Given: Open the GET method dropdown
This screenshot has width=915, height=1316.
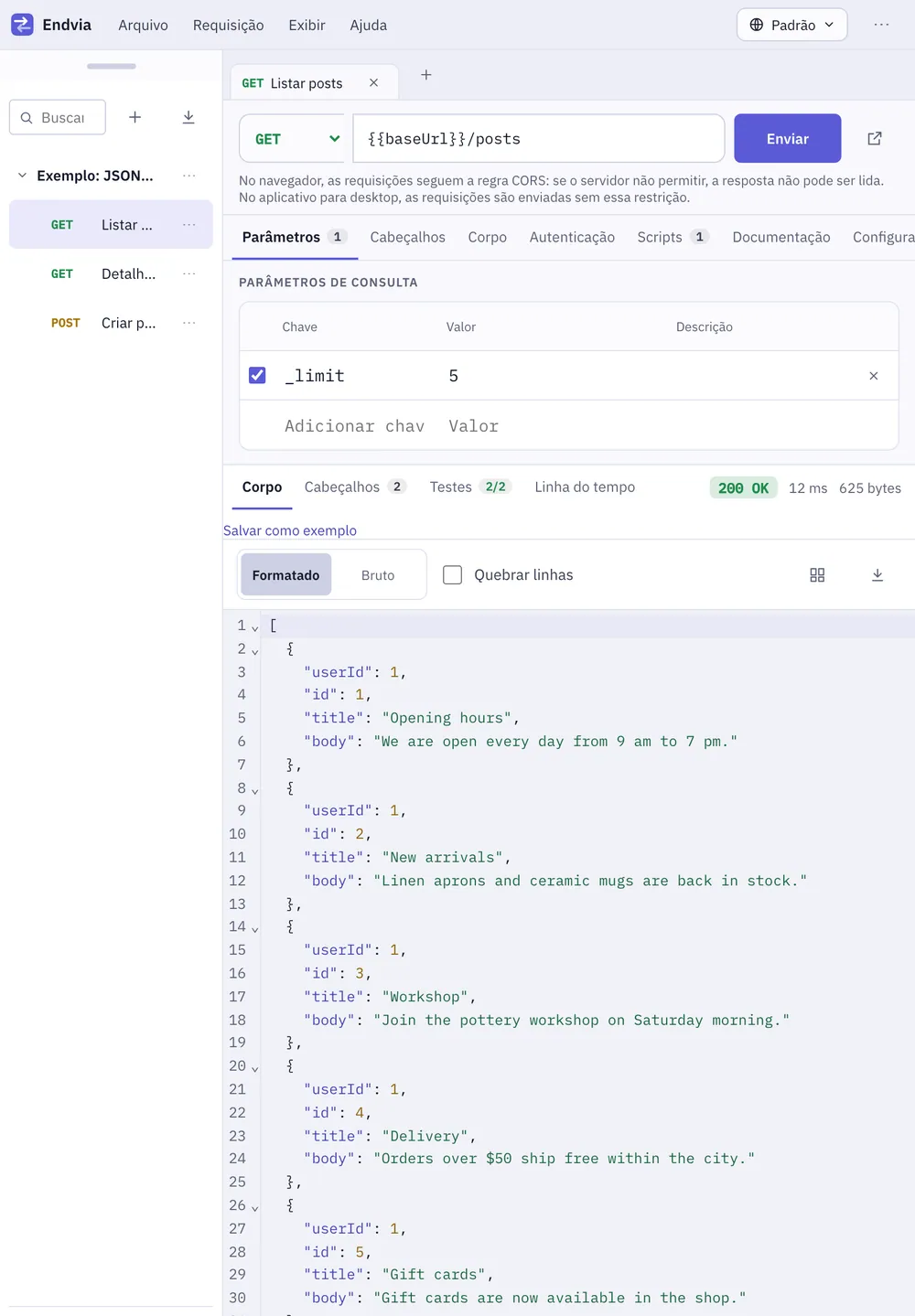Looking at the screenshot, I should point(292,139).
